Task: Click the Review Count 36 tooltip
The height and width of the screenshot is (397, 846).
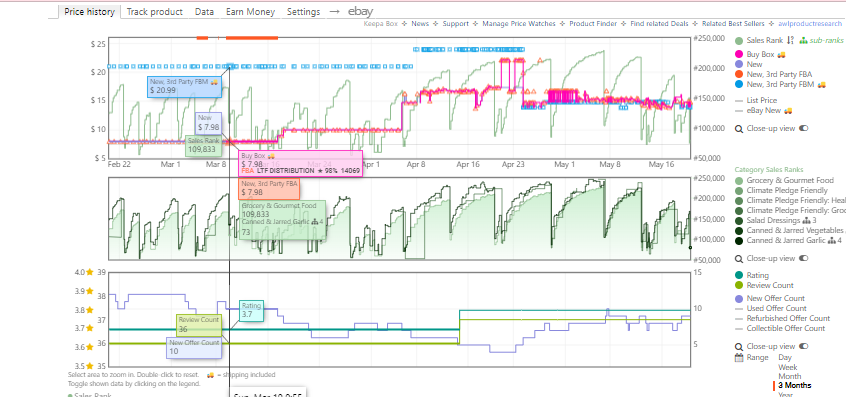Action: (199, 325)
